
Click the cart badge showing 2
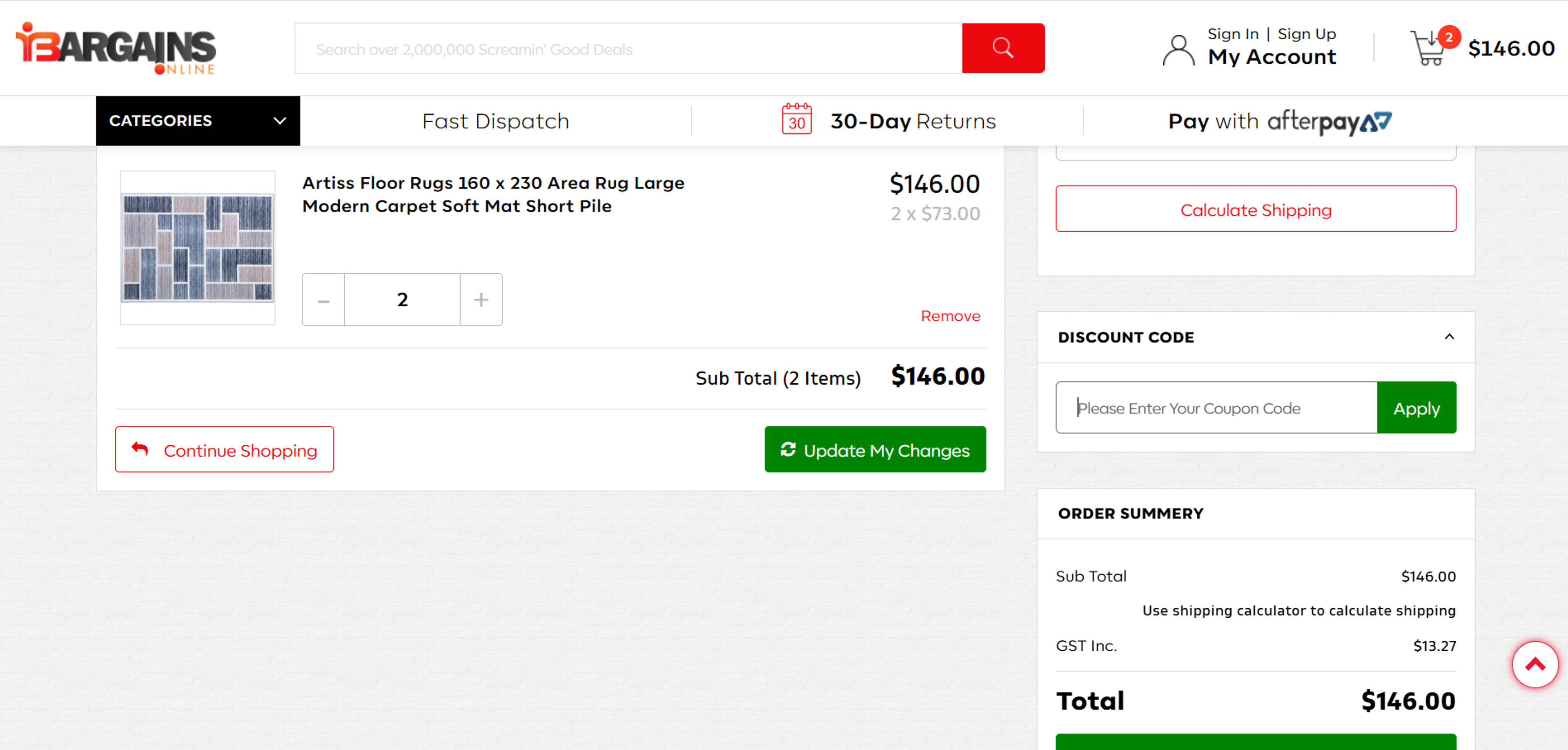(x=1449, y=37)
